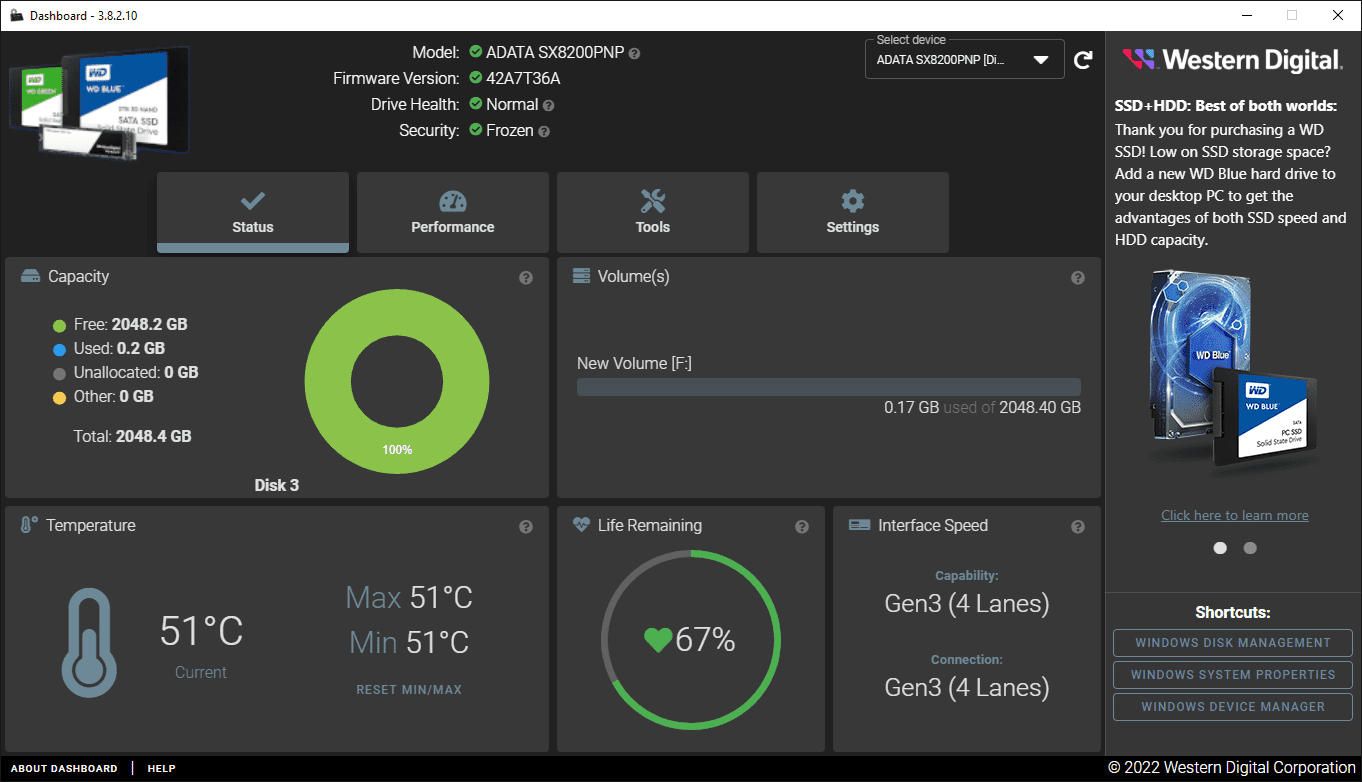Click the gray Unallocated legend swatch
The width and height of the screenshot is (1362, 782).
(60, 373)
